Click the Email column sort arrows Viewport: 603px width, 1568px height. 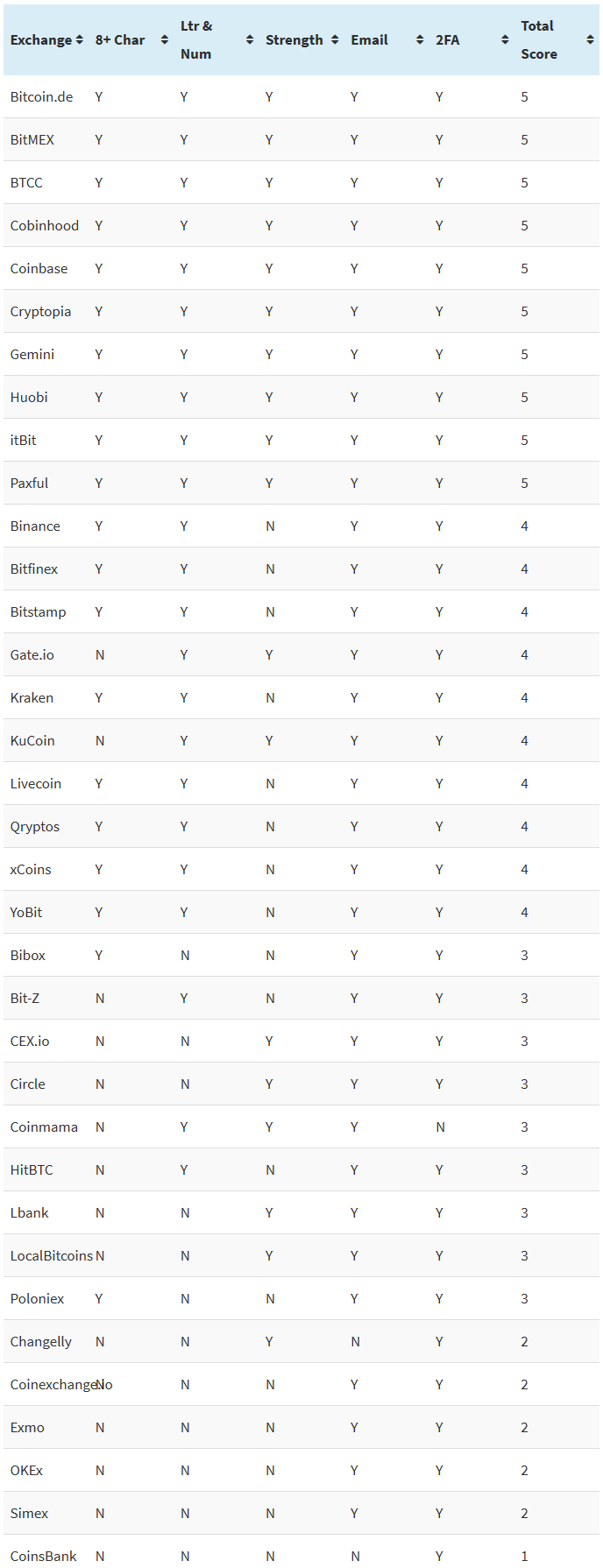click(x=420, y=40)
